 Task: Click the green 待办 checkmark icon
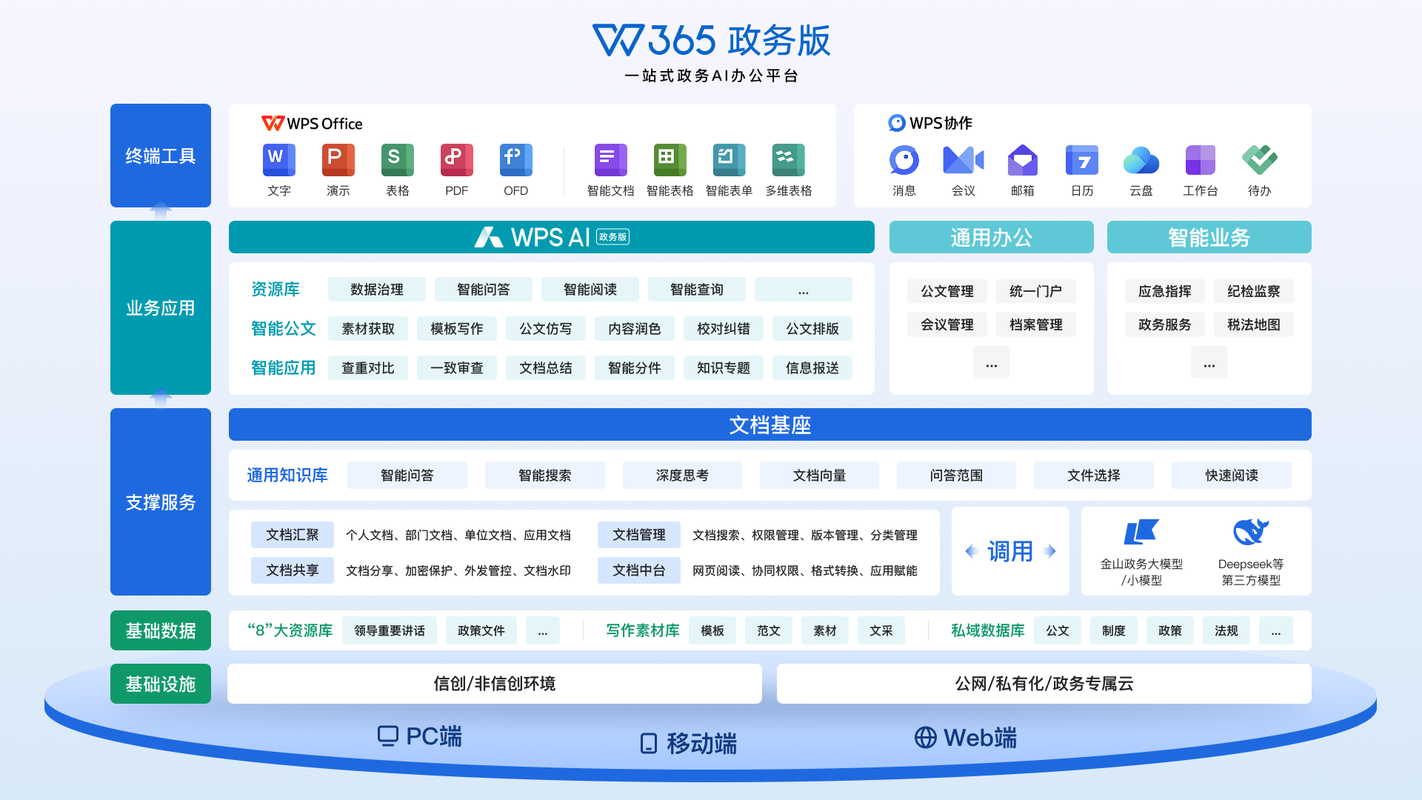[1259, 160]
